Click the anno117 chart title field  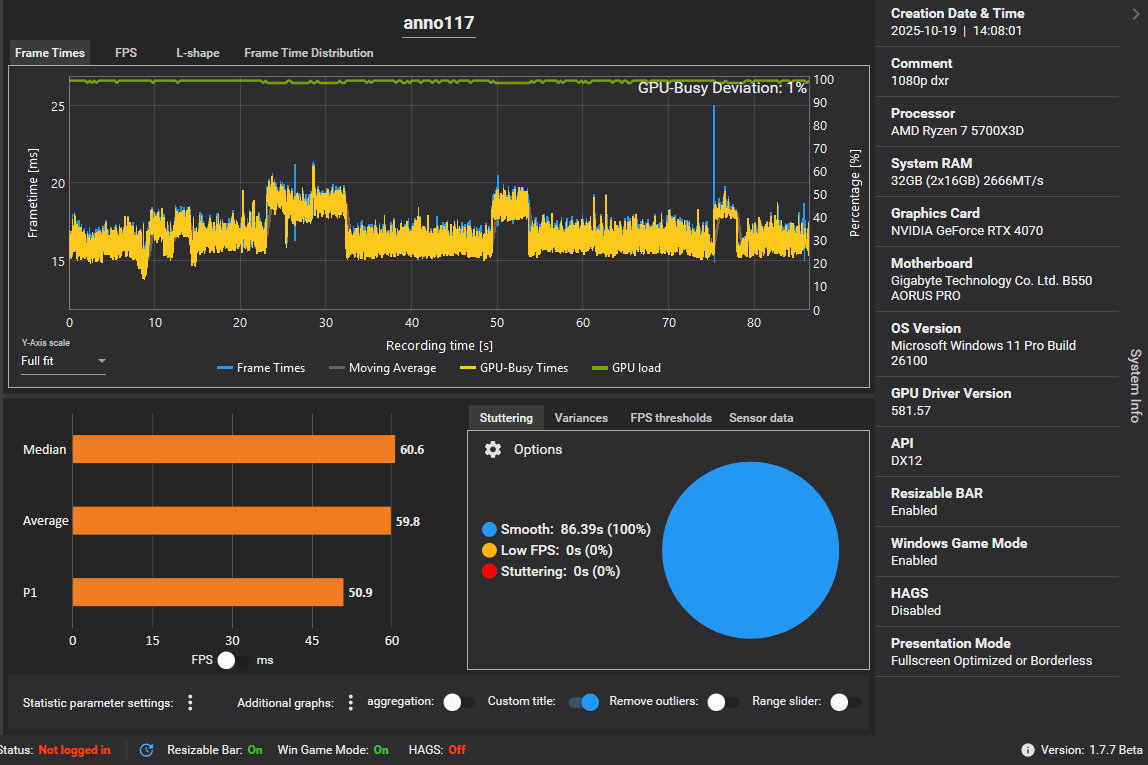pyautogui.click(x=439, y=23)
